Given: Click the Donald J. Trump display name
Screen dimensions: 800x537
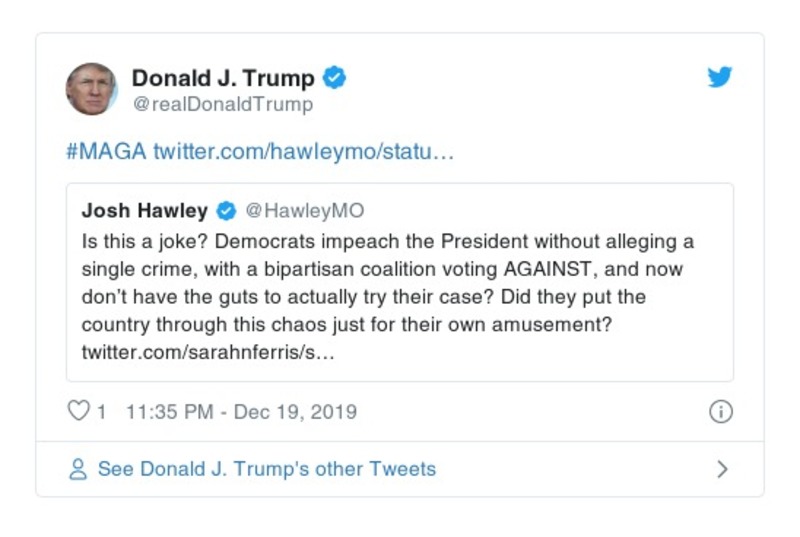Looking at the screenshot, I should pyautogui.click(x=222, y=78).
